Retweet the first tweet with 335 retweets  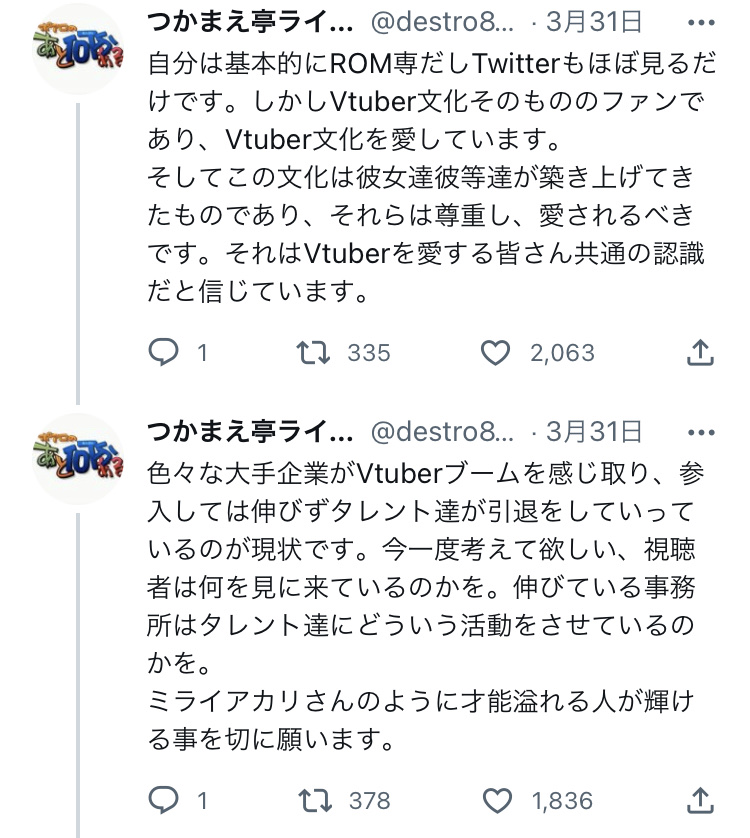tap(313, 352)
